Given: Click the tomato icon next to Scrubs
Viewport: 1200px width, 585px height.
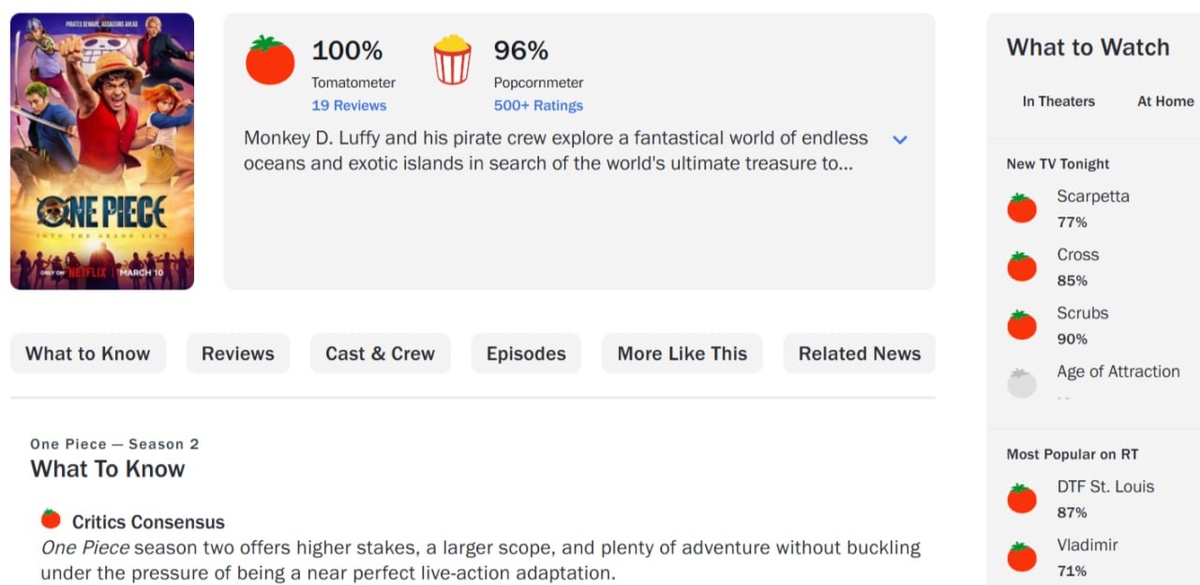Looking at the screenshot, I should (1022, 325).
